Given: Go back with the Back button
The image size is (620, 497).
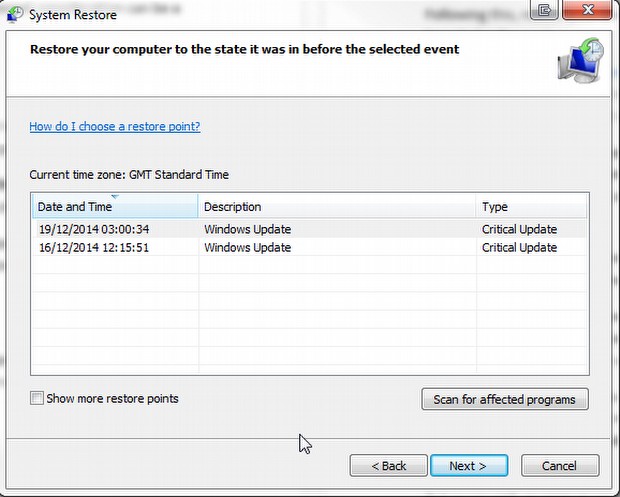Looking at the screenshot, I should (388, 466).
